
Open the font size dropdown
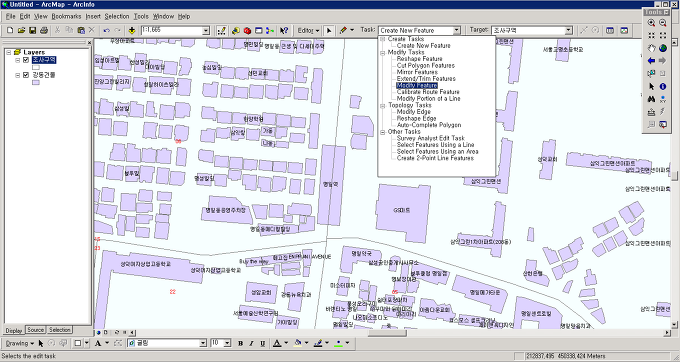(227, 343)
